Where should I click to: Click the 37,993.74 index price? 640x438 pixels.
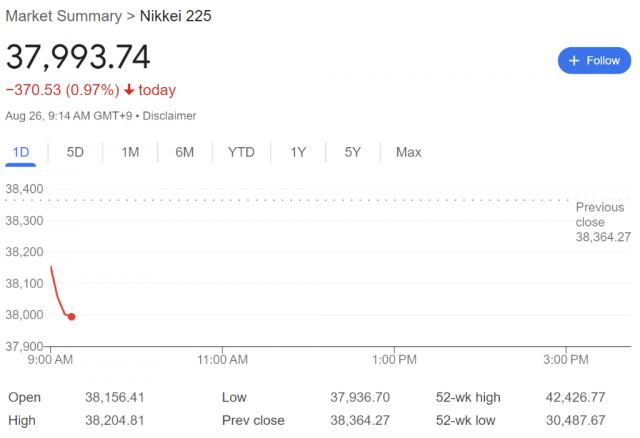coord(79,55)
